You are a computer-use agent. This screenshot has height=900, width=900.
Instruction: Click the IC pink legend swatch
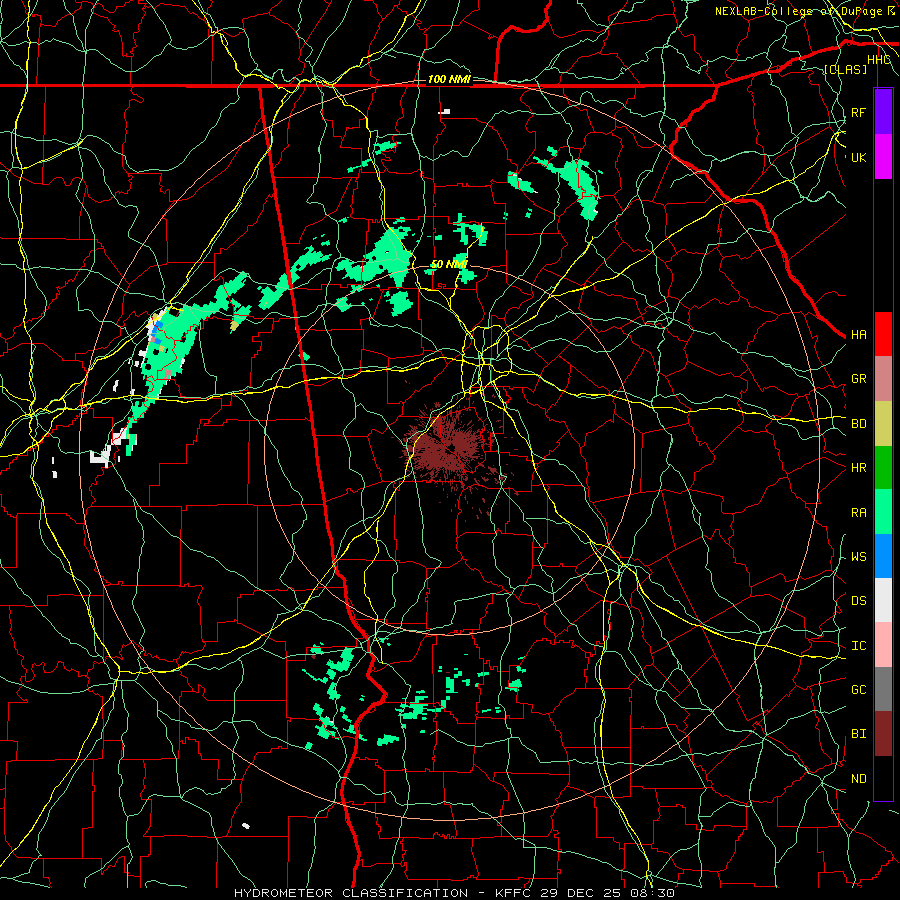tap(883, 645)
